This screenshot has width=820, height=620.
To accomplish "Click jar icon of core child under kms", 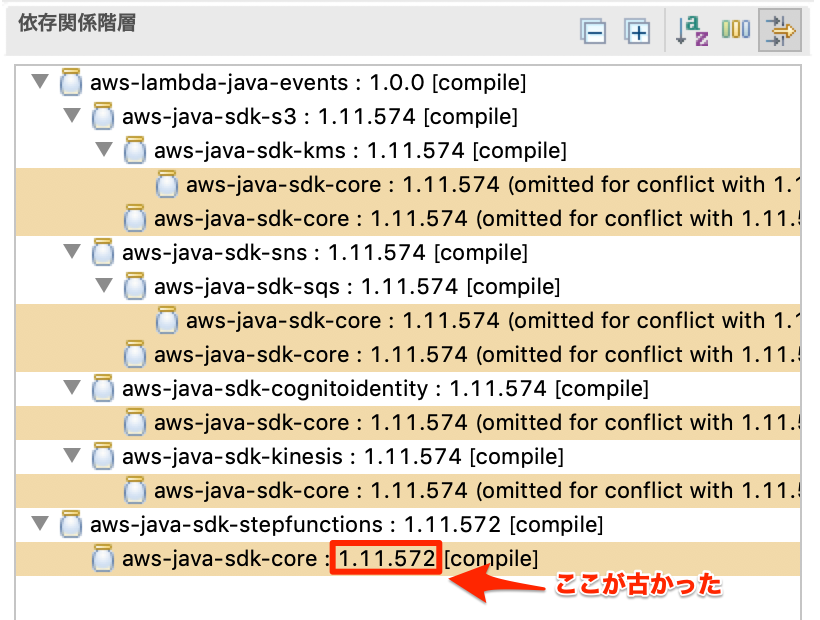I will point(167,184).
